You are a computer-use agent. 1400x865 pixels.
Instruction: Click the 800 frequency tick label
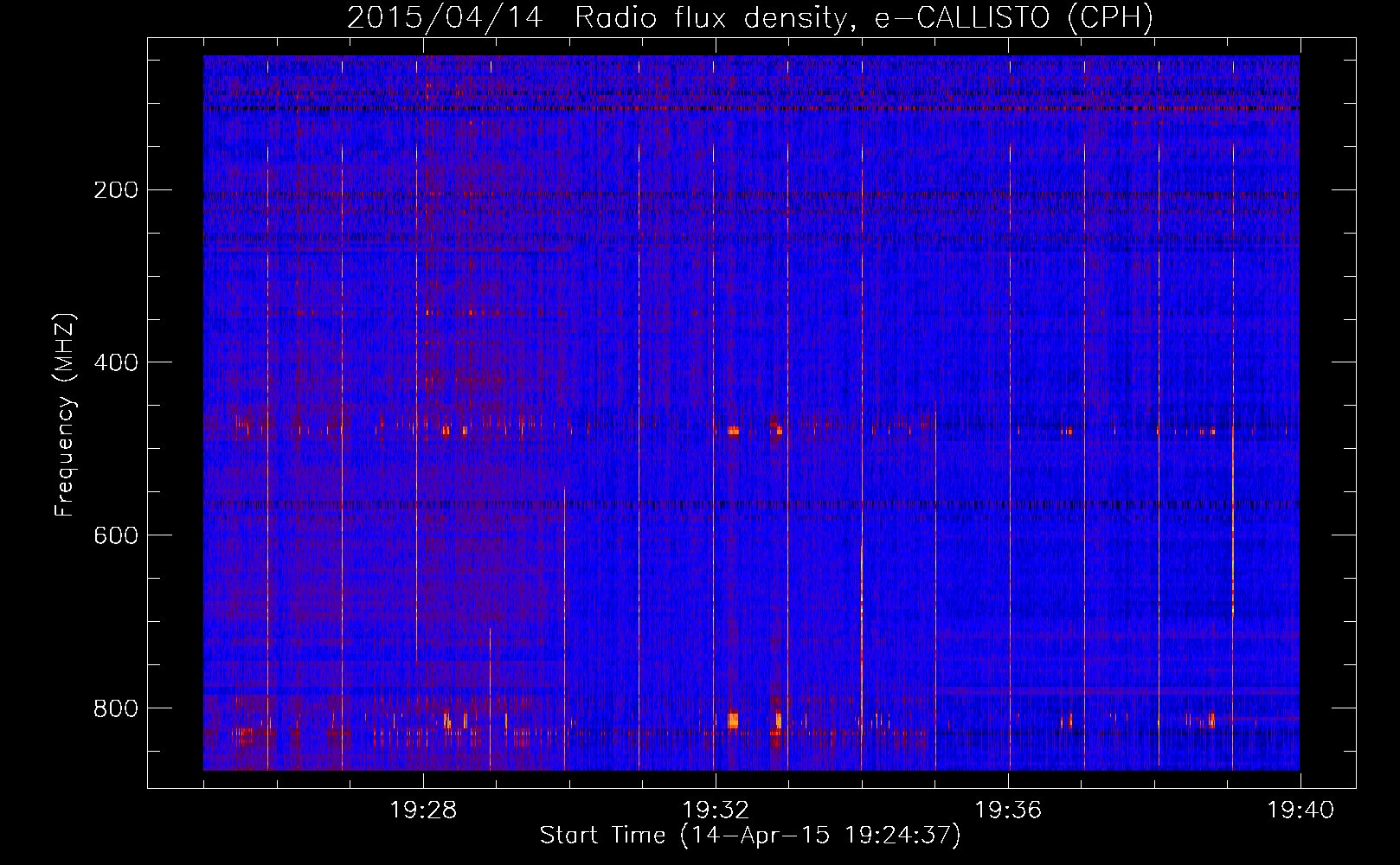click(115, 708)
